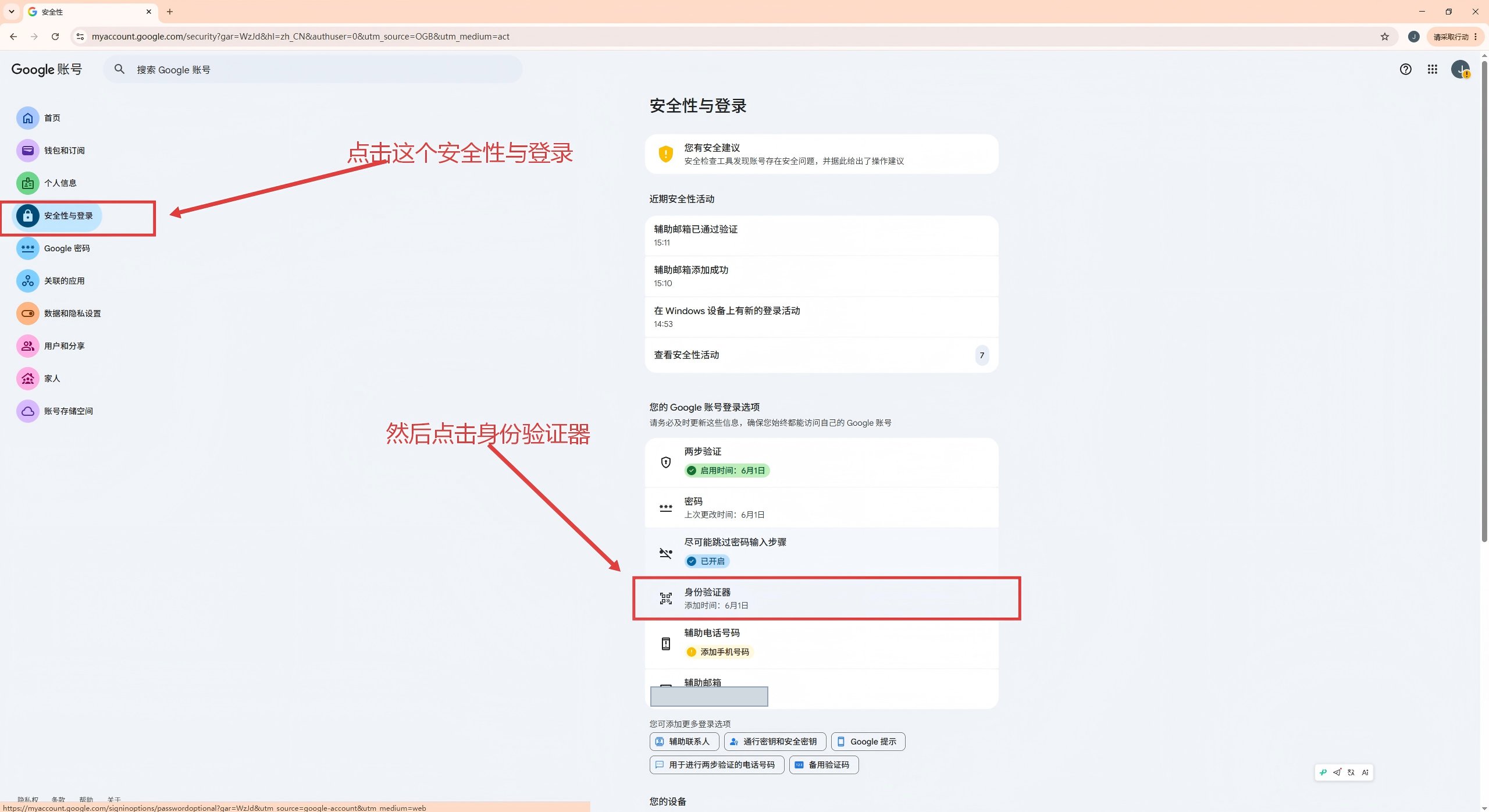1489x812 pixels.
Task: Open 您有安全建议 card
Action: (821, 154)
